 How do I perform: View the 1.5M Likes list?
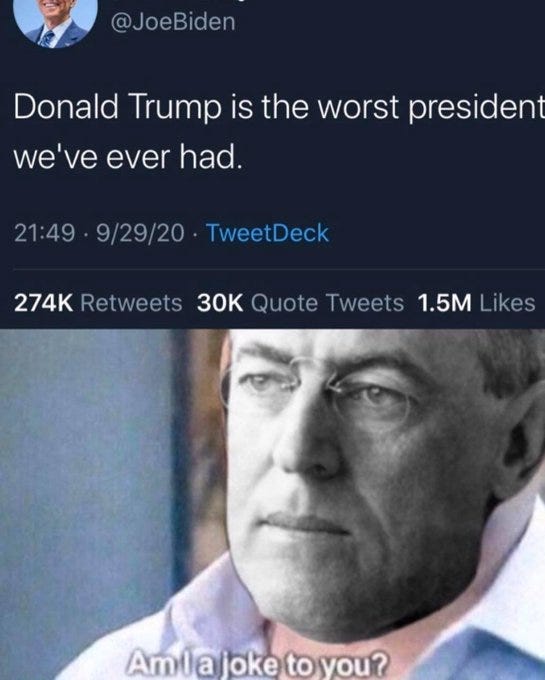(476, 303)
